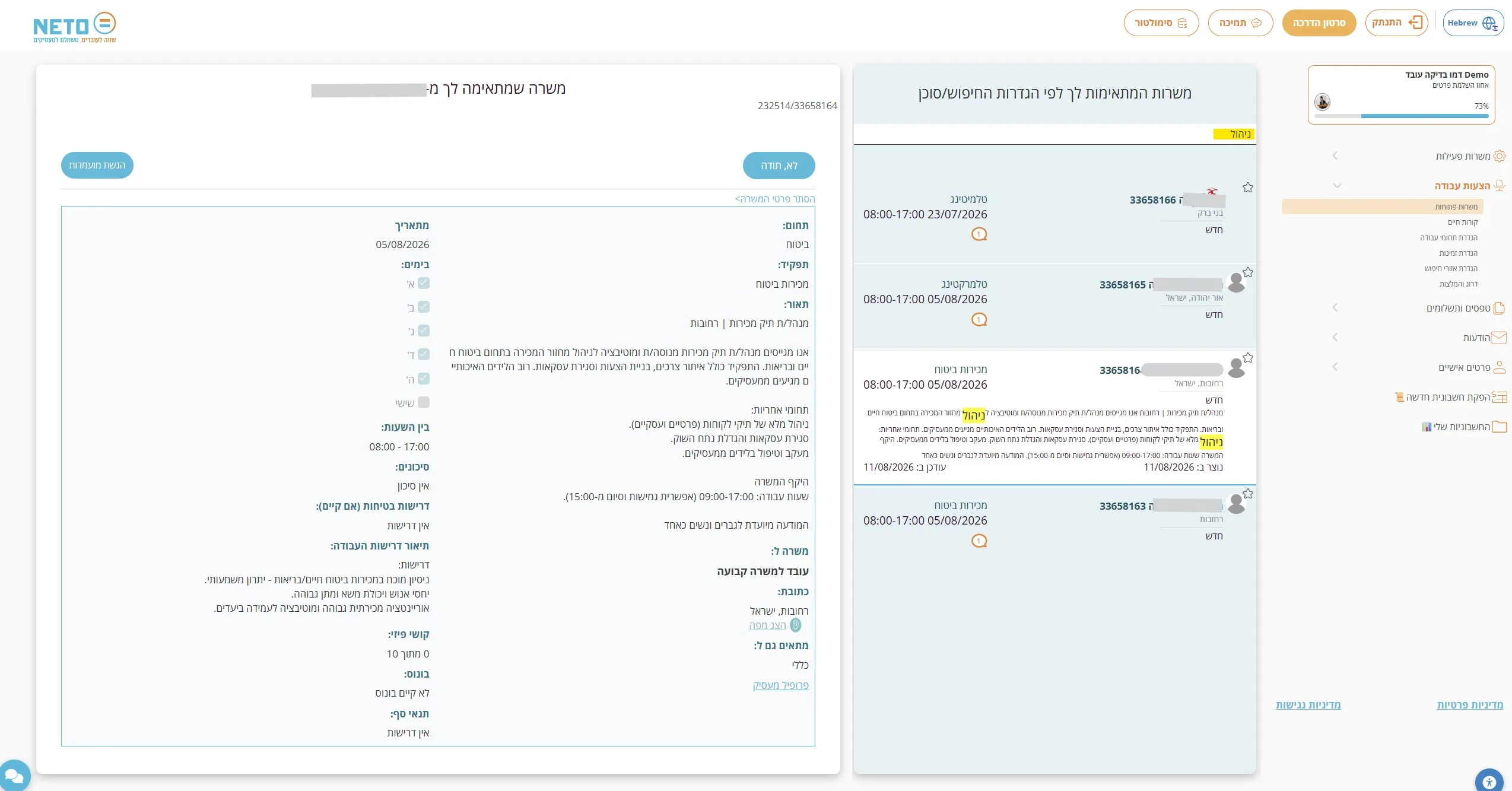Click הסתר פרטי המשרה link
The height and width of the screenshot is (791, 1512).
click(x=775, y=199)
